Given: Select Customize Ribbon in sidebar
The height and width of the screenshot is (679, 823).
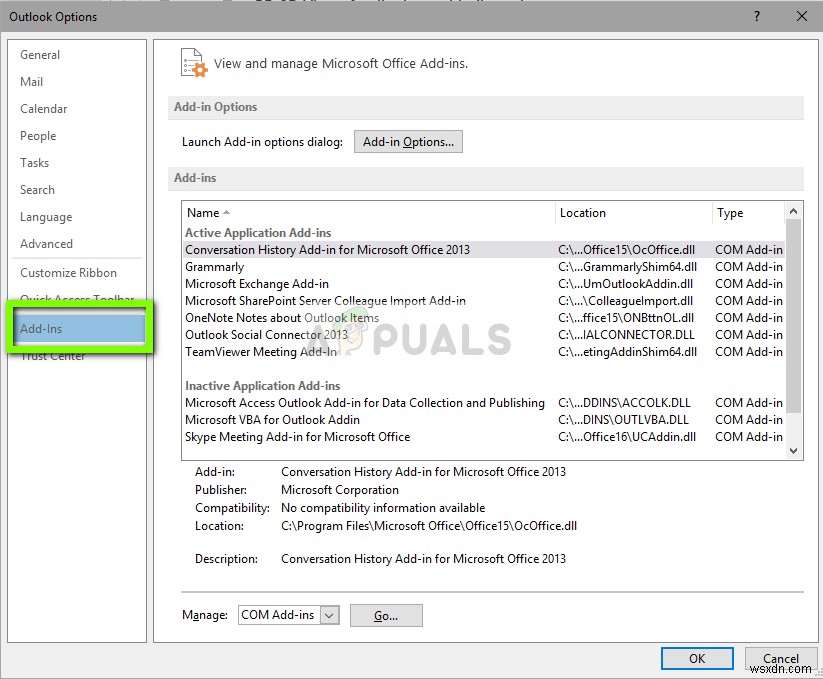Looking at the screenshot, I should (65, 272).
